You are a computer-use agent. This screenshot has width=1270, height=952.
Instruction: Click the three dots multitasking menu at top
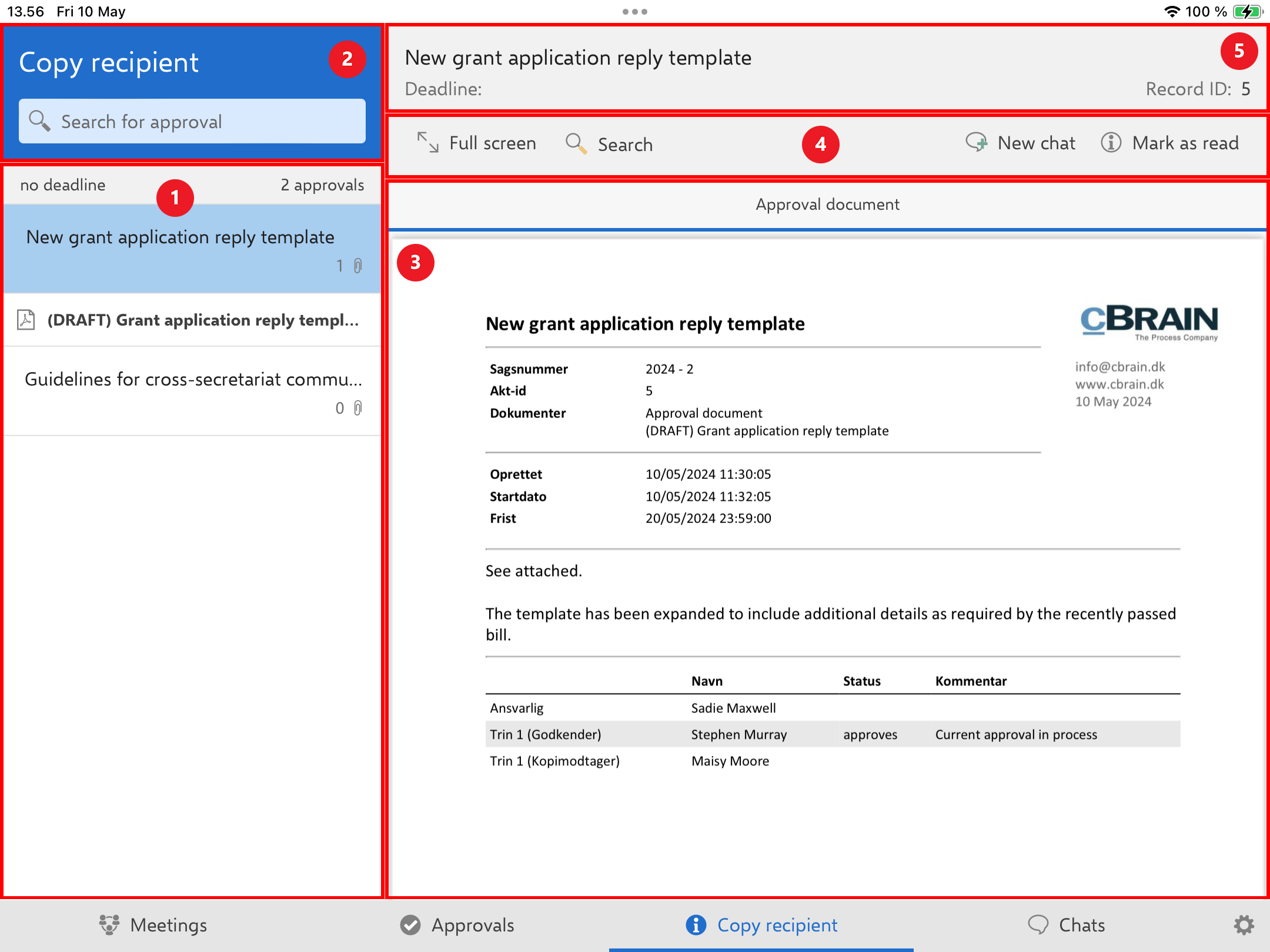point(634,12)
